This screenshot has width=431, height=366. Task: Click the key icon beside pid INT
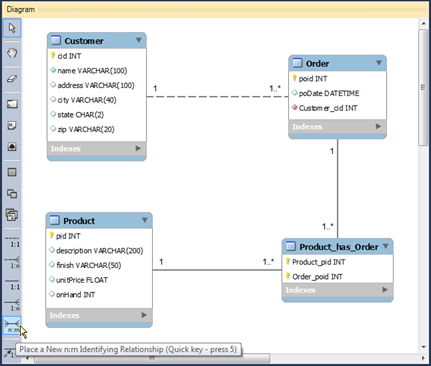pos(51,235)
